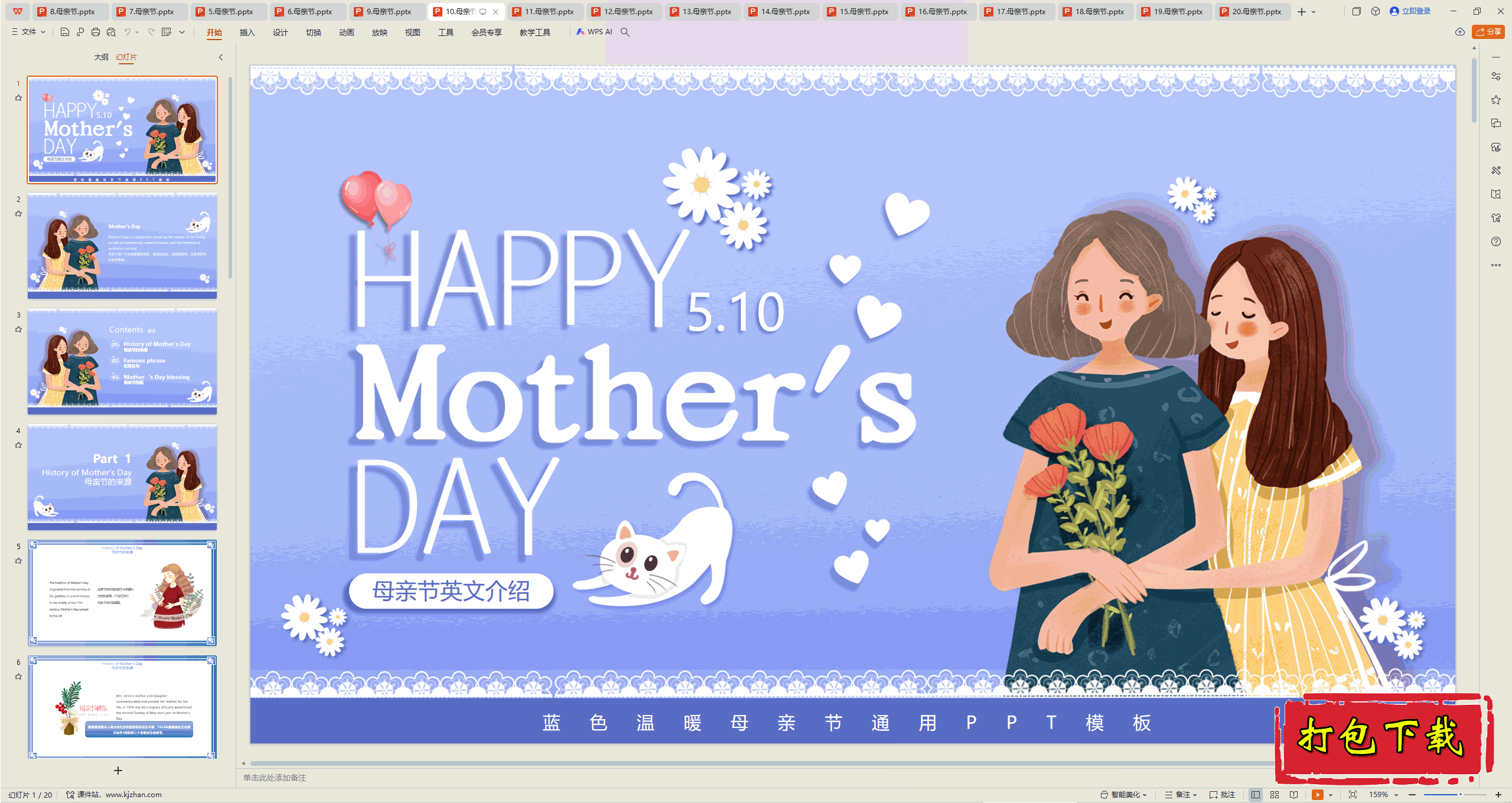Switch to normal view mode

point(1256,795)
